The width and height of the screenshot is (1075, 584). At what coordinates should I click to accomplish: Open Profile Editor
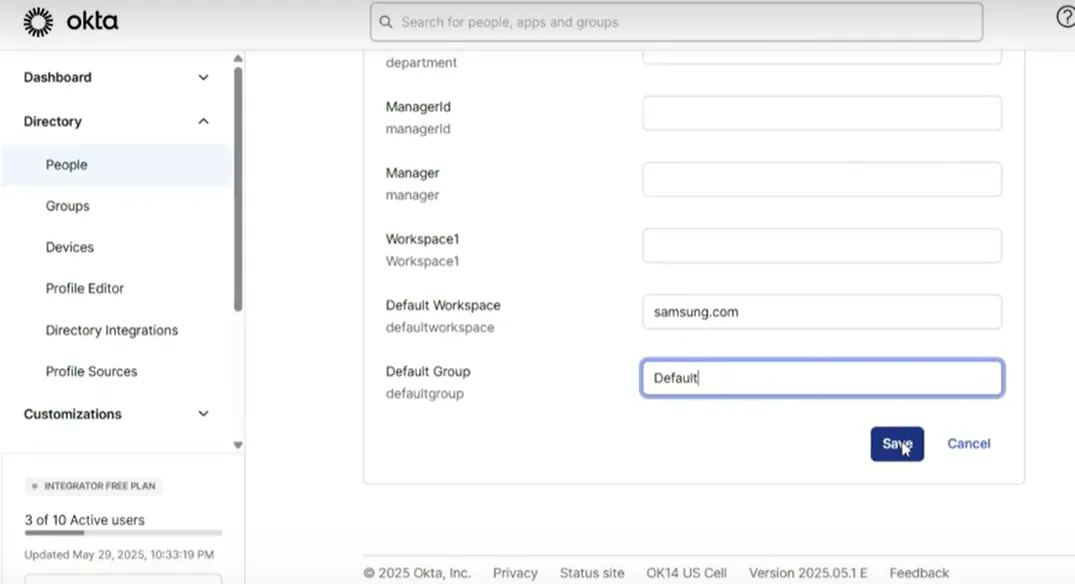pos(85,288)
